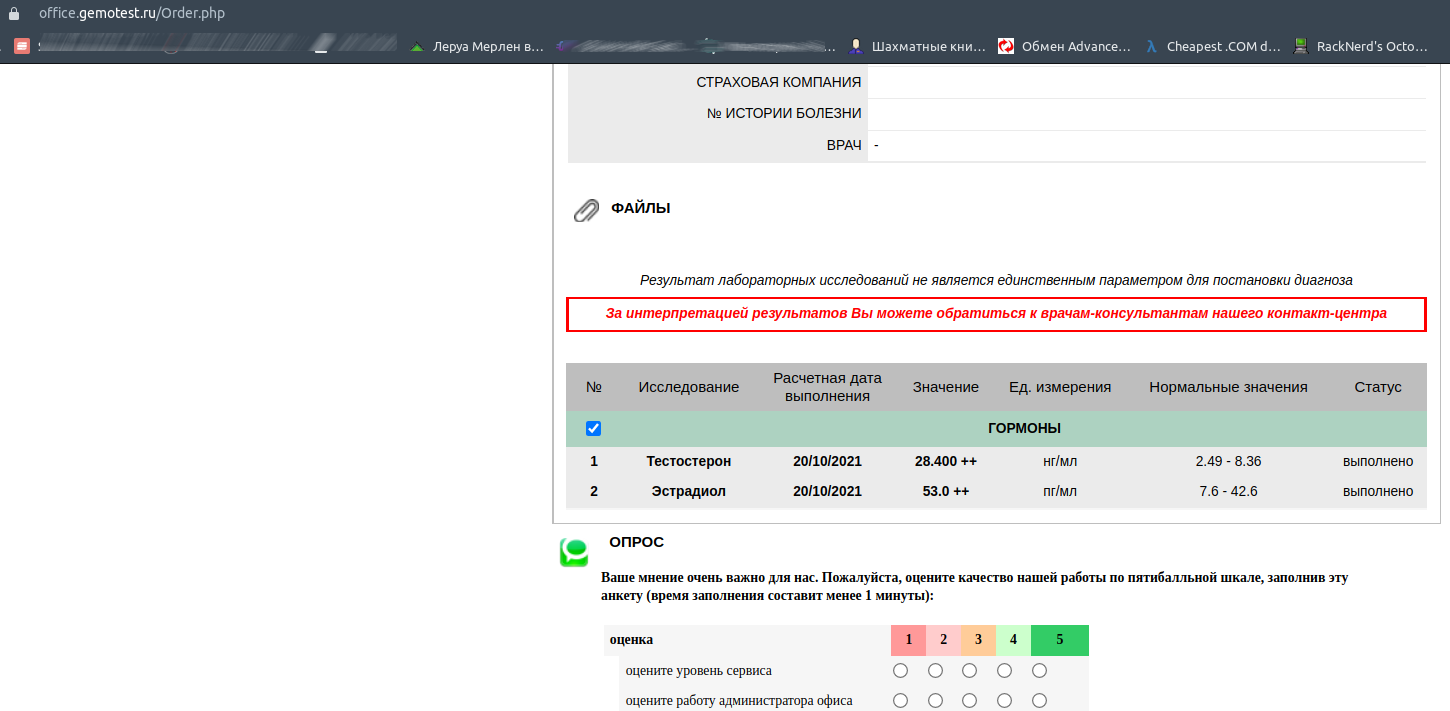Rate работу администратора офиса as 4

(1004, 701)
